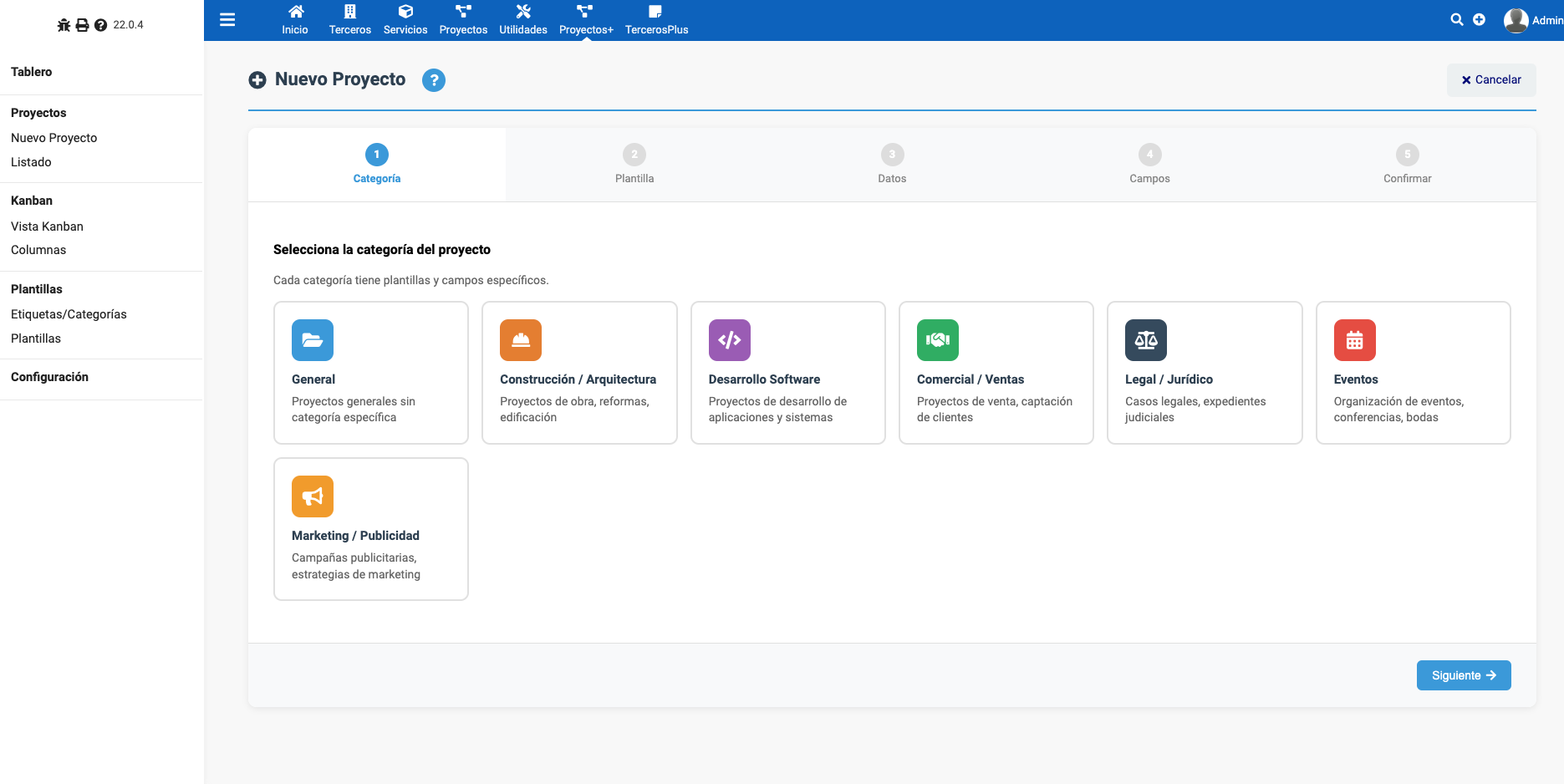Open Vista Kanban in the sidebar
Screen dimensions: 1564x784
(x=47, y=227)
